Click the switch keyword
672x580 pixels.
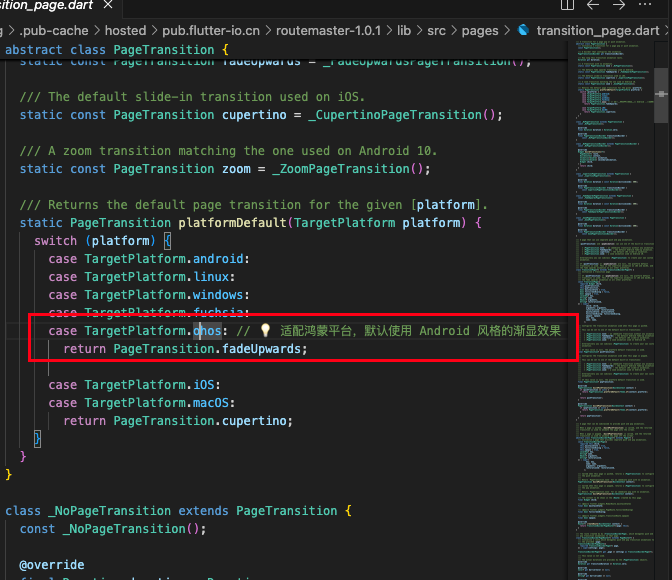coord(56,241)
